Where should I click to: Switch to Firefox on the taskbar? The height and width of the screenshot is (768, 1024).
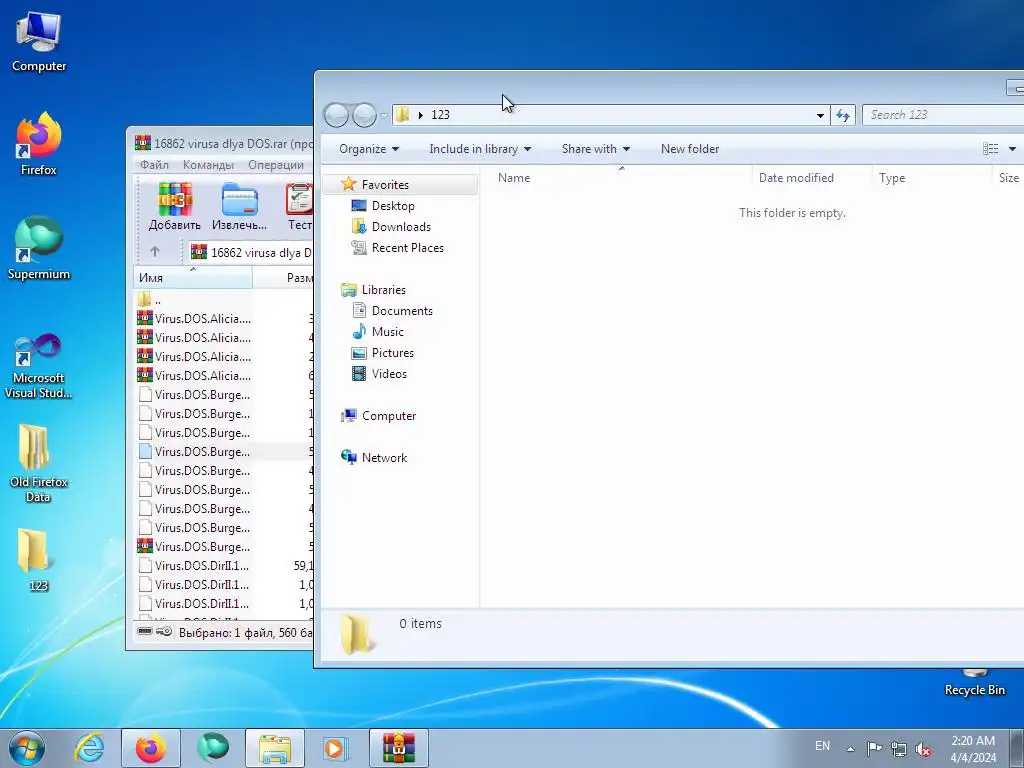pyautogui.click(x=151, y=748)
